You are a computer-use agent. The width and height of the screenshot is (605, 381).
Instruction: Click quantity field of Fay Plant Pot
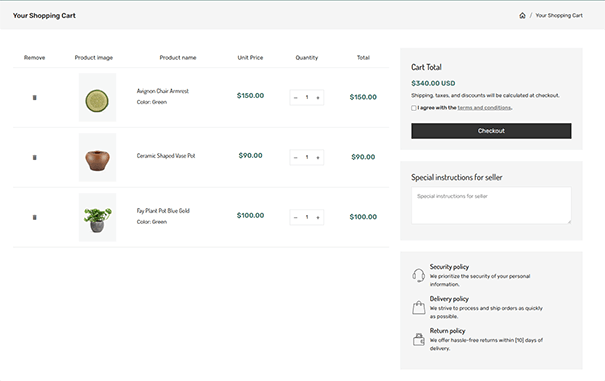click(x=307, y=217)
